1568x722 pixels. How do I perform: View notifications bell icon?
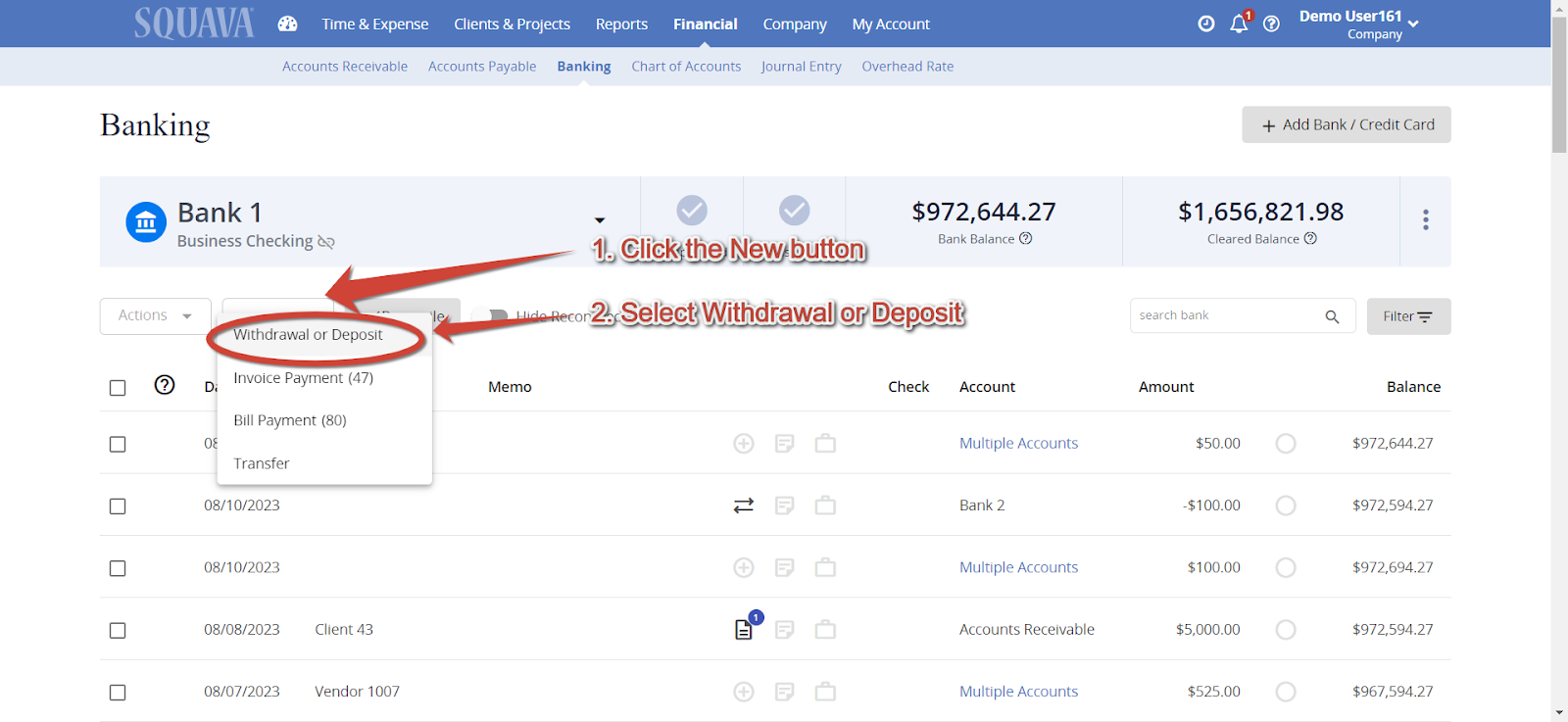1240,24
